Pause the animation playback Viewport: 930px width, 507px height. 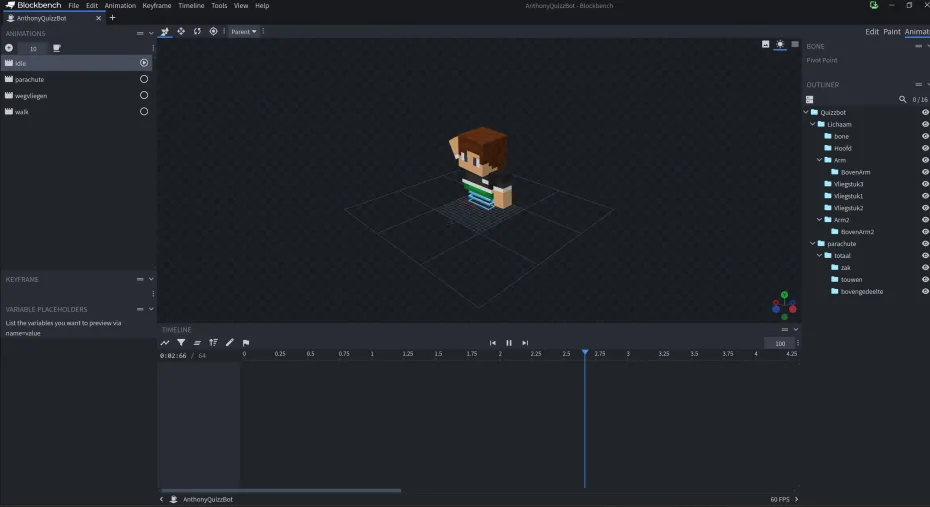509,343
